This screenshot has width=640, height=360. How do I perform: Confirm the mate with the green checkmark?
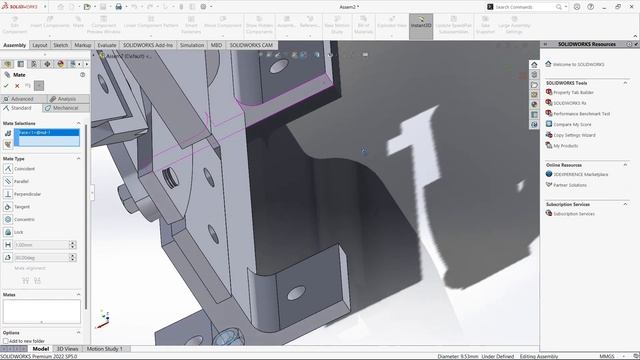pos(6,86)
